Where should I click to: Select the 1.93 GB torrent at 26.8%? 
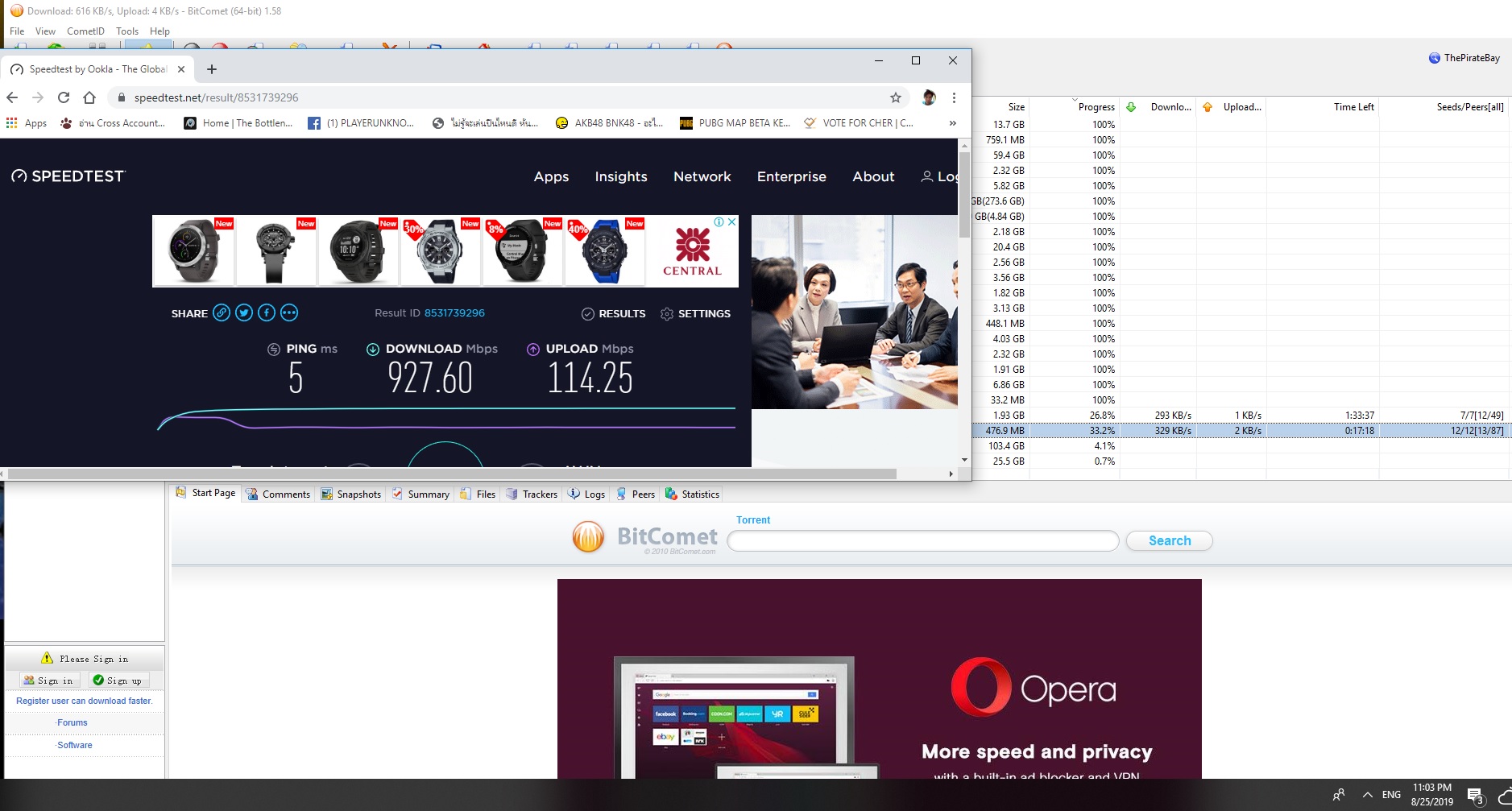click(x=1241, y=416)
